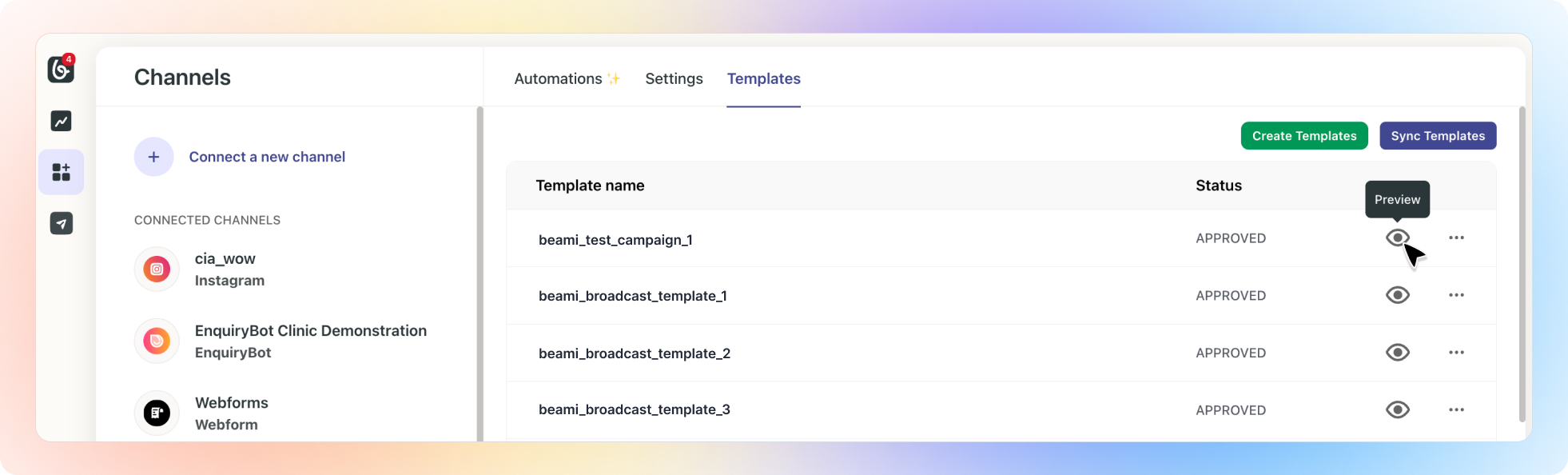Switch to the Settings tab
This screenshot has height=475, width=1568.
[674, 78]
